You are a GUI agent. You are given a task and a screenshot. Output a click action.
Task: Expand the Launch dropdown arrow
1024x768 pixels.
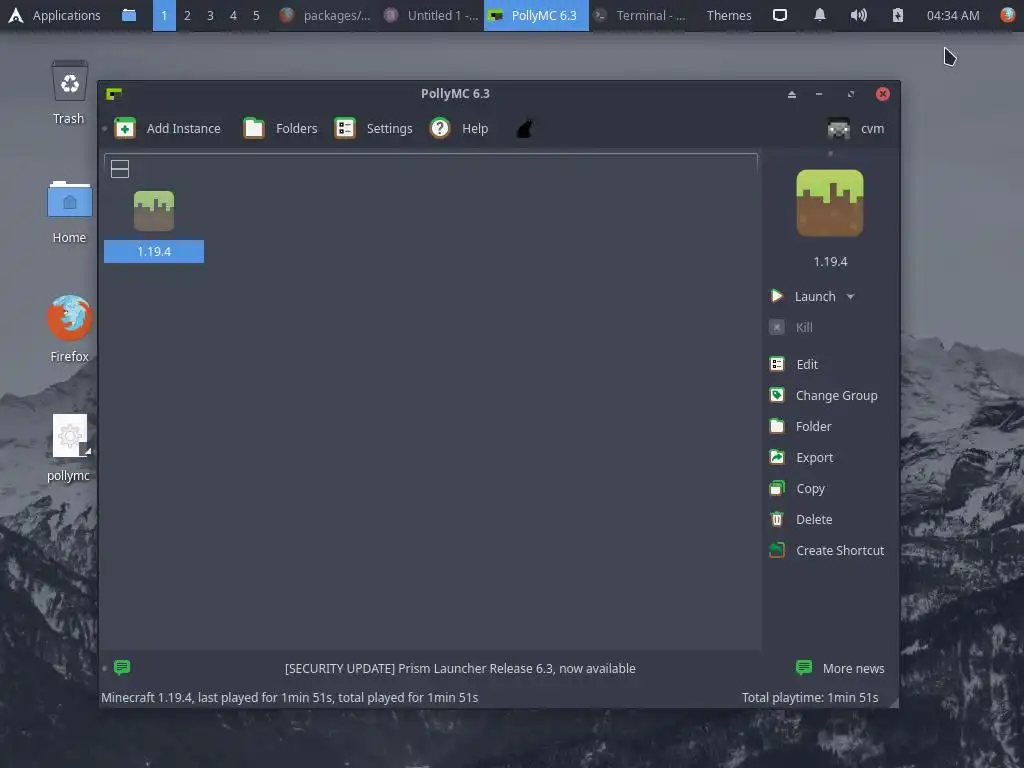(x=850, y=296)
